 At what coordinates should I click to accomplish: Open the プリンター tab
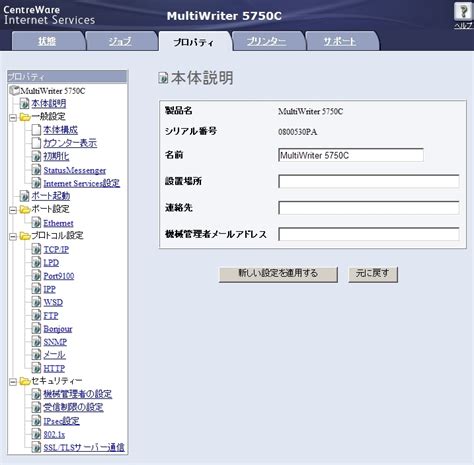266,41
